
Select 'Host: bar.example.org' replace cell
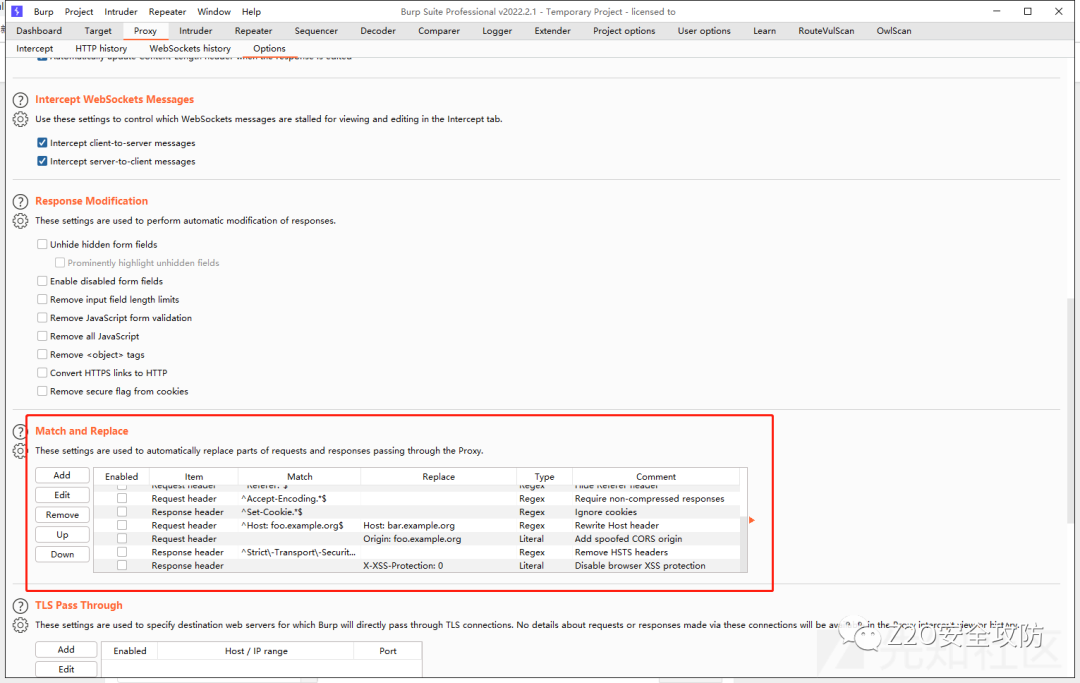(438, 525)
